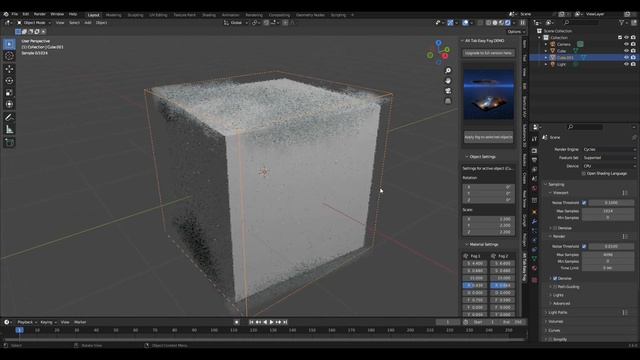The image size is (640, 360).
Task: Toggle viewport overlays icon
Action: [x=465, y=23]
